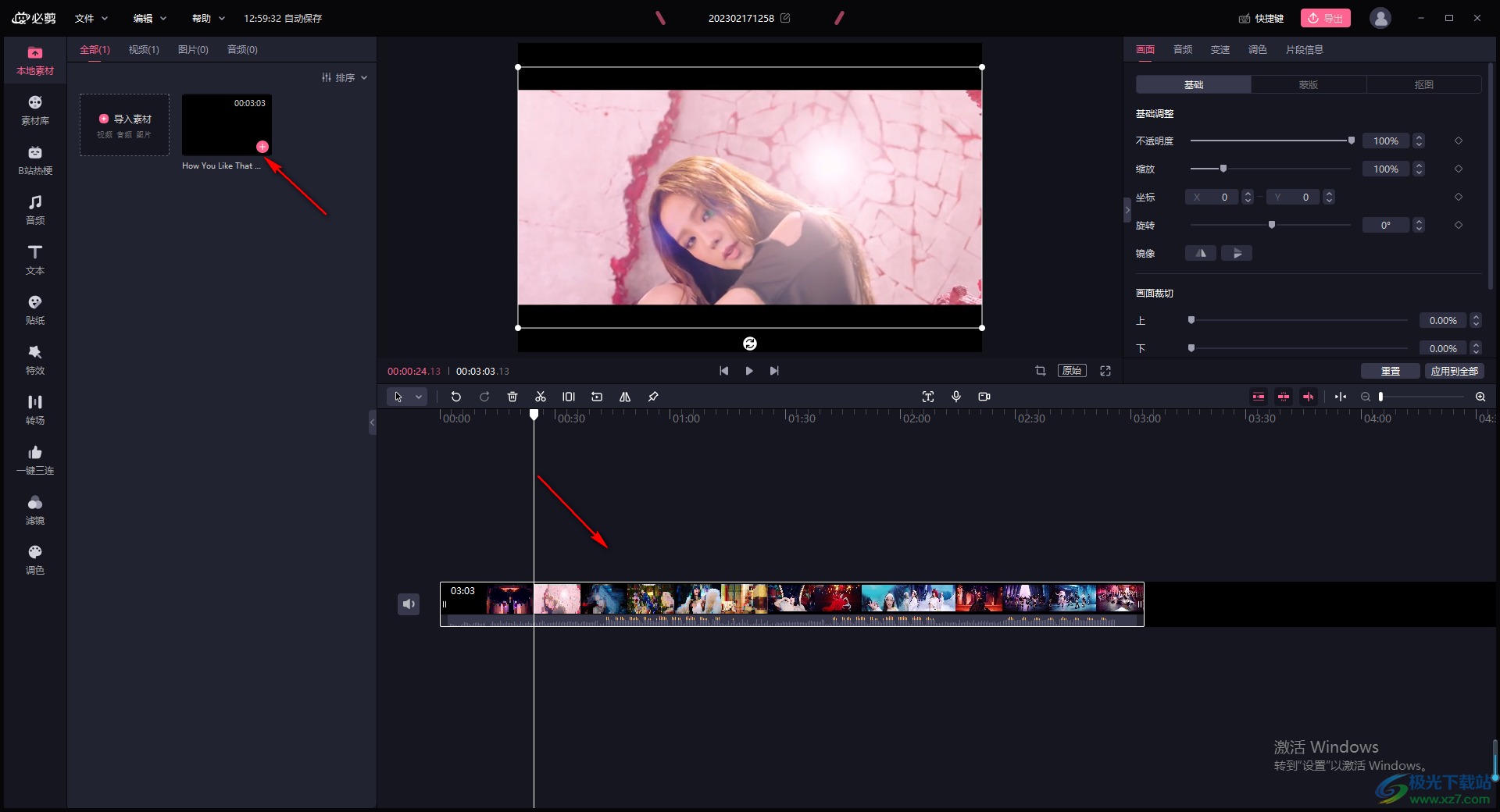
Task: Adjust rotation value with its stepper arrows
Action: [x=1420, y=225]
